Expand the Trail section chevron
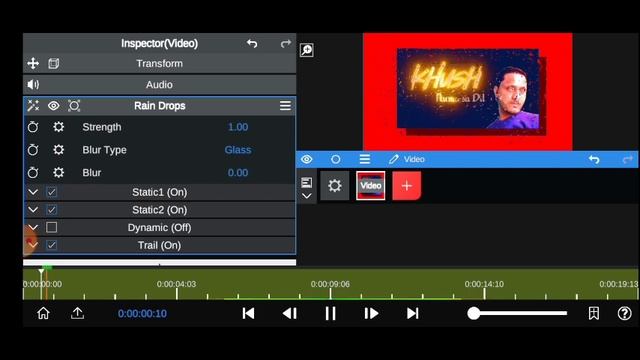 point(33,245)
